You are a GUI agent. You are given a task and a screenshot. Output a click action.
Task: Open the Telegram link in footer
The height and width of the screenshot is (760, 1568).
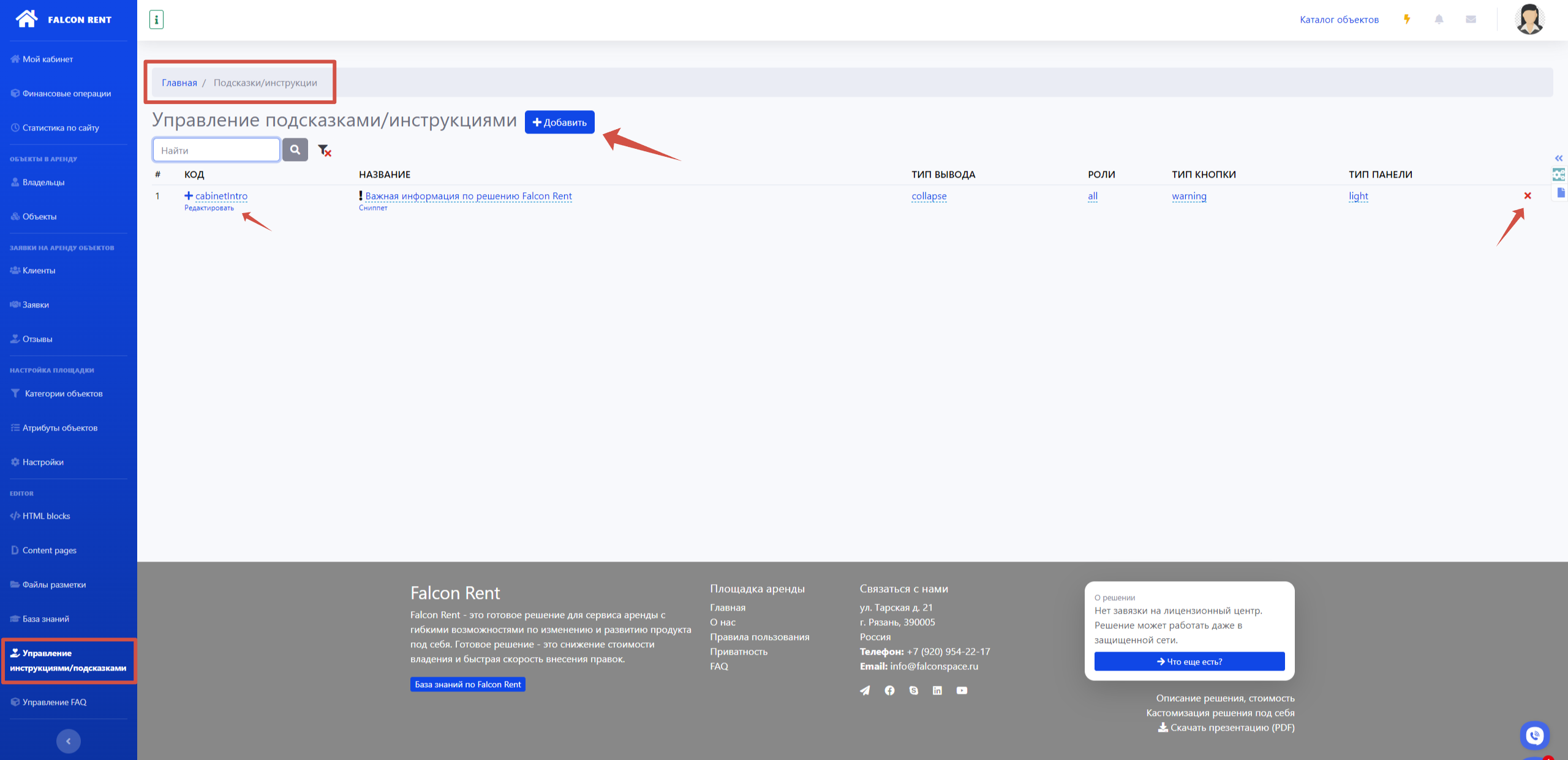[x=865, y=691]
